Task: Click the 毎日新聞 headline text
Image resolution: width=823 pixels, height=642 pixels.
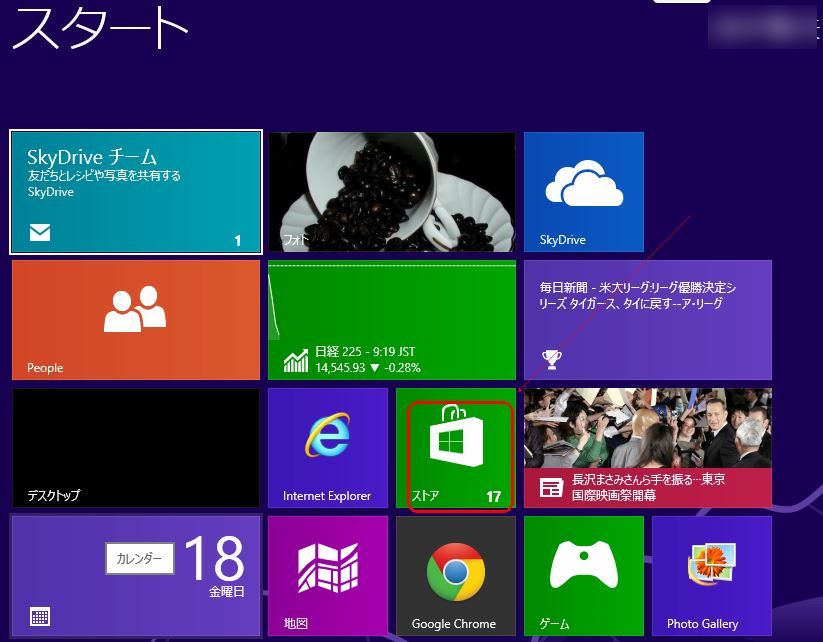Action: coord(638,295)
